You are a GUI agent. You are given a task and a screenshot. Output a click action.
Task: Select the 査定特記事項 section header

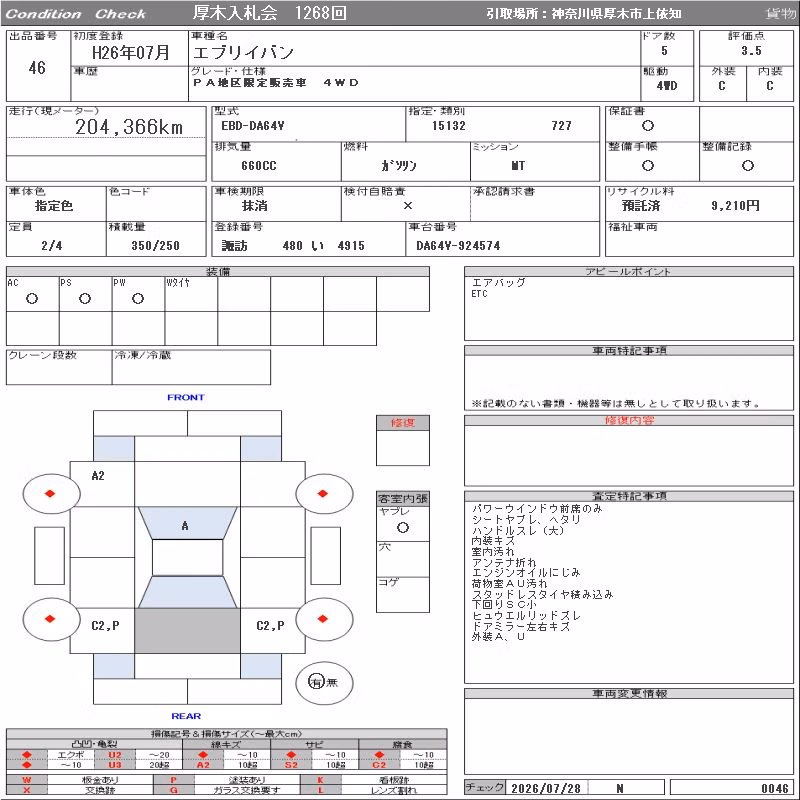(x=629, y=496)
